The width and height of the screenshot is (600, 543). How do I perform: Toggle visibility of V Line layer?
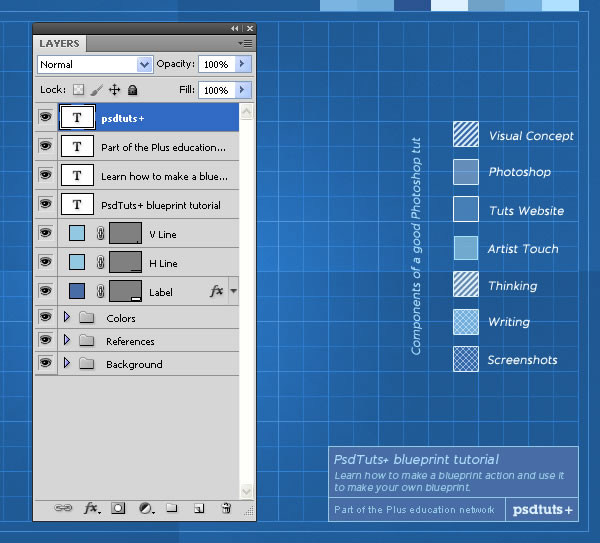click(46, 232)
